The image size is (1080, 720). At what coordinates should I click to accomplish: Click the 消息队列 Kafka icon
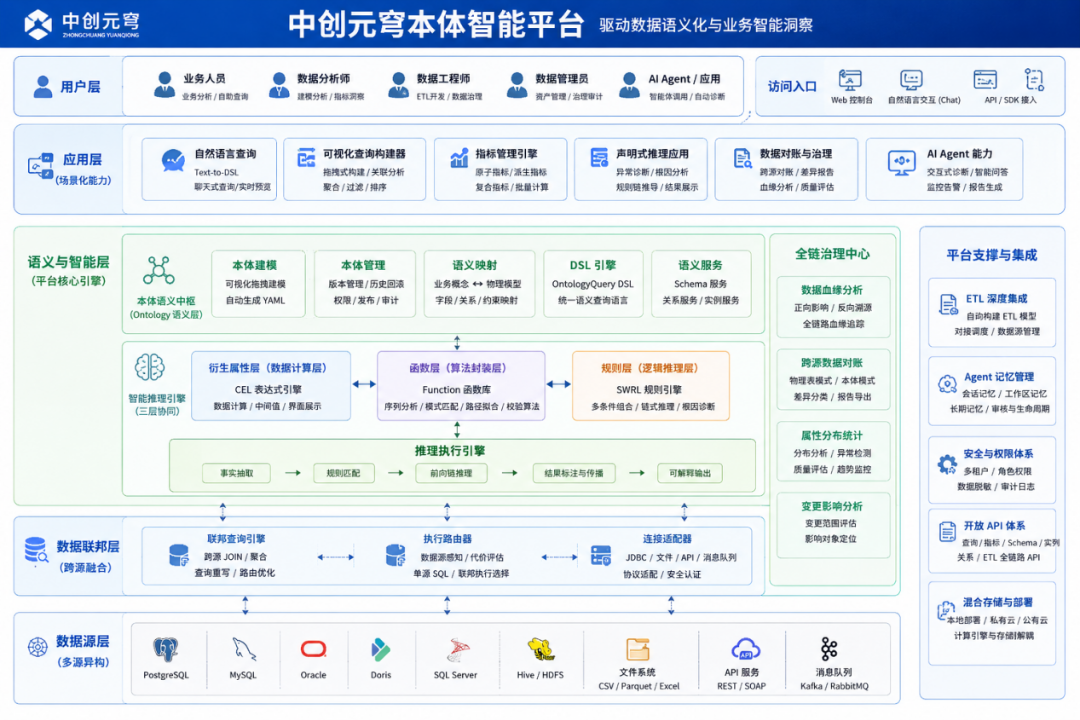[x=829, y=649]
